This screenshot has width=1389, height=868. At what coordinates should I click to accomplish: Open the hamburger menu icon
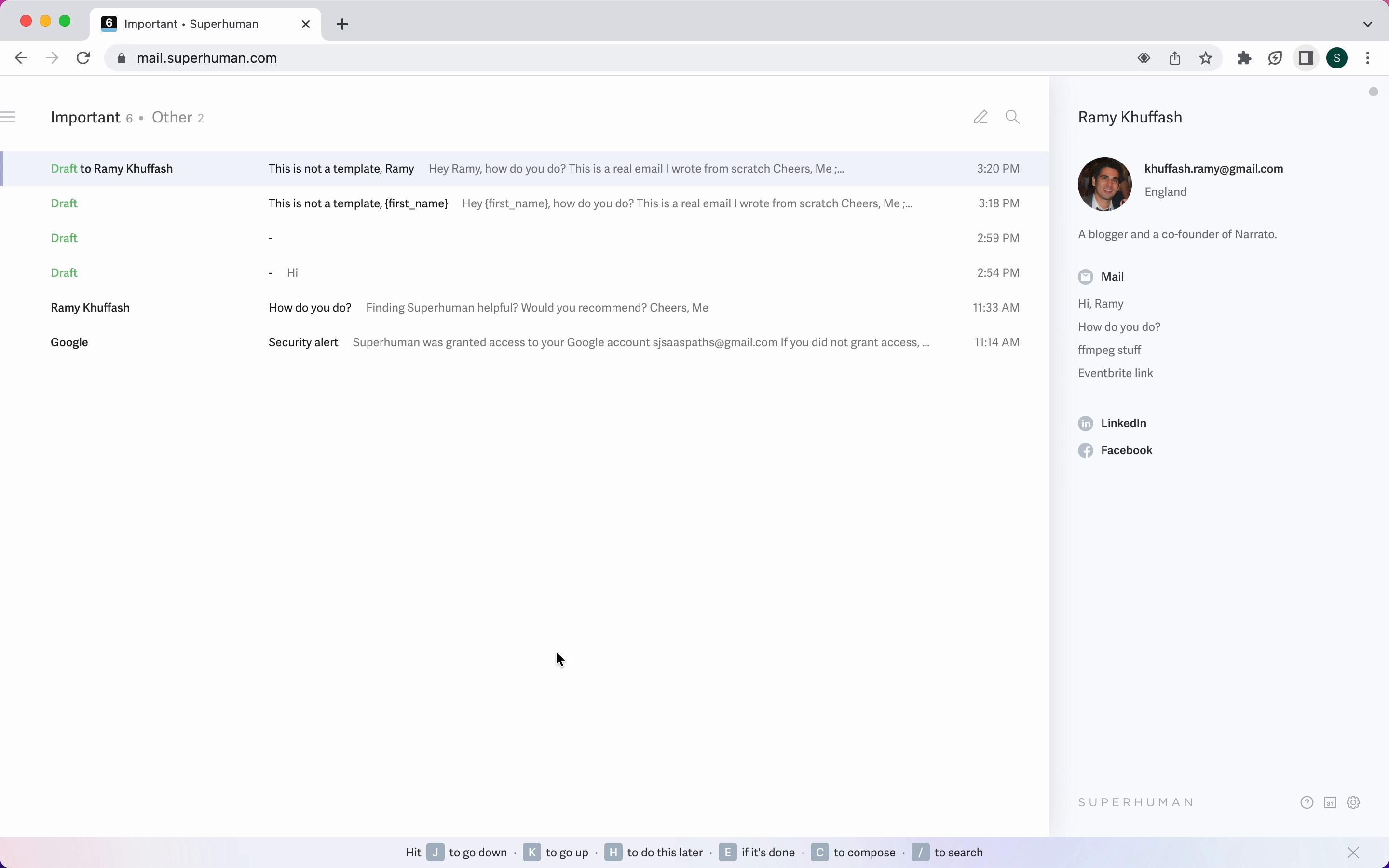8,117
